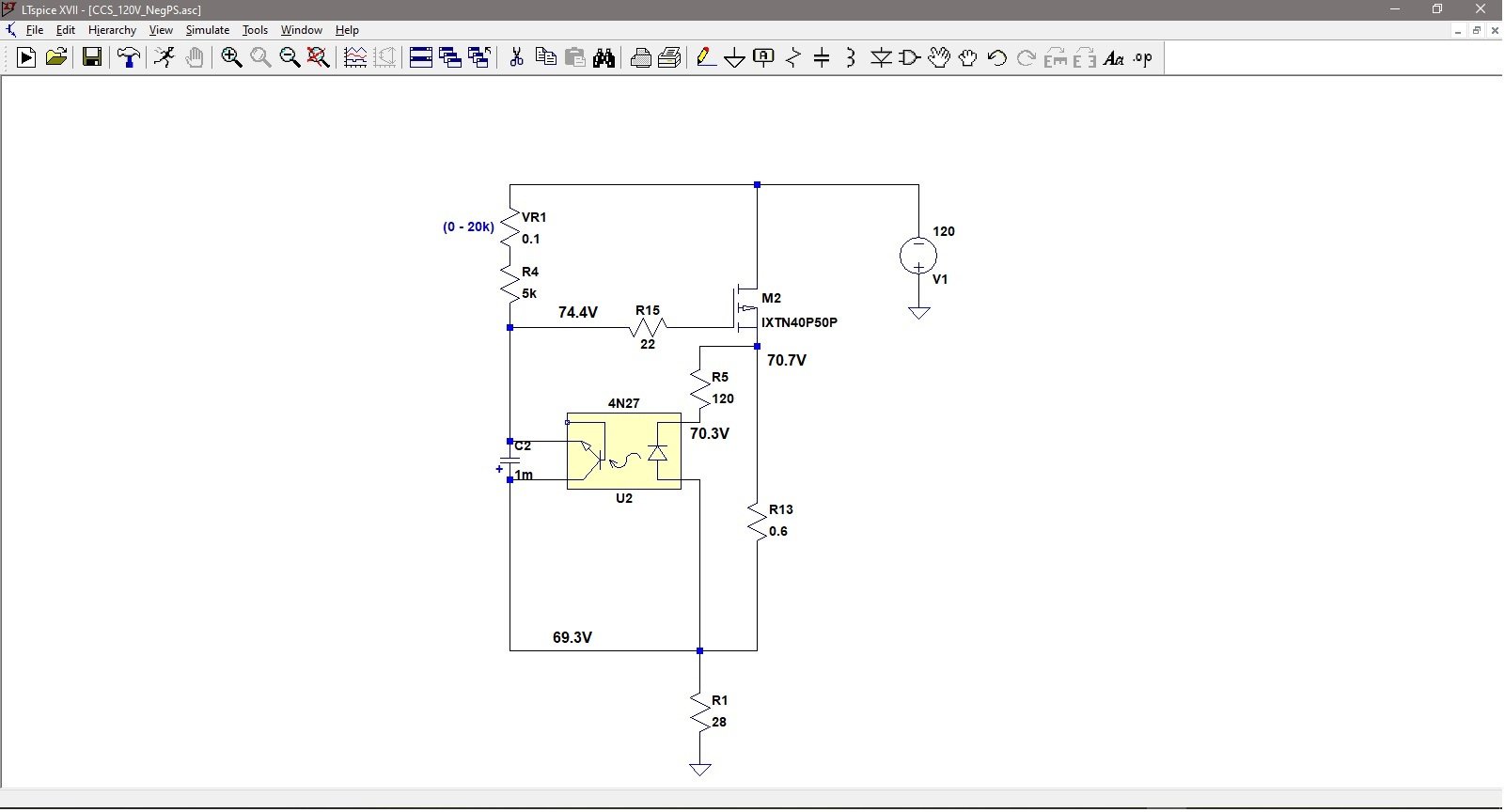Open Control Panel hammer icon
The image size is (1505, 812).
[129, 58]
